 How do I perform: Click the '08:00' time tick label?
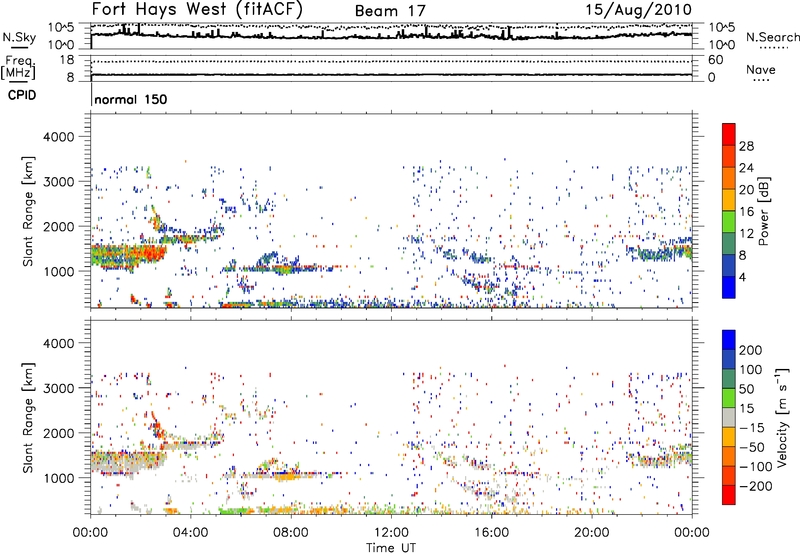pos(291,533)
